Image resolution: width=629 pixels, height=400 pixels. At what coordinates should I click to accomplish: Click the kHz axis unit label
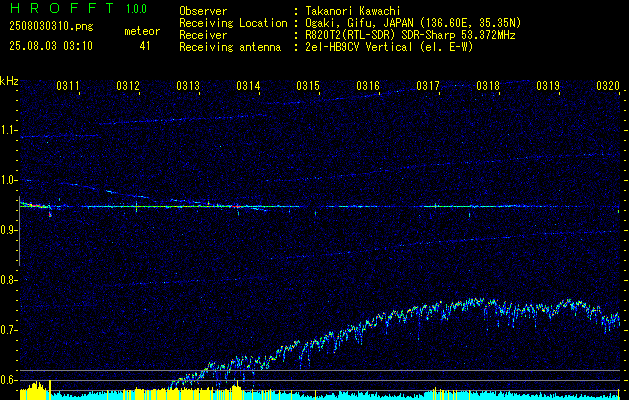(9, 81)
